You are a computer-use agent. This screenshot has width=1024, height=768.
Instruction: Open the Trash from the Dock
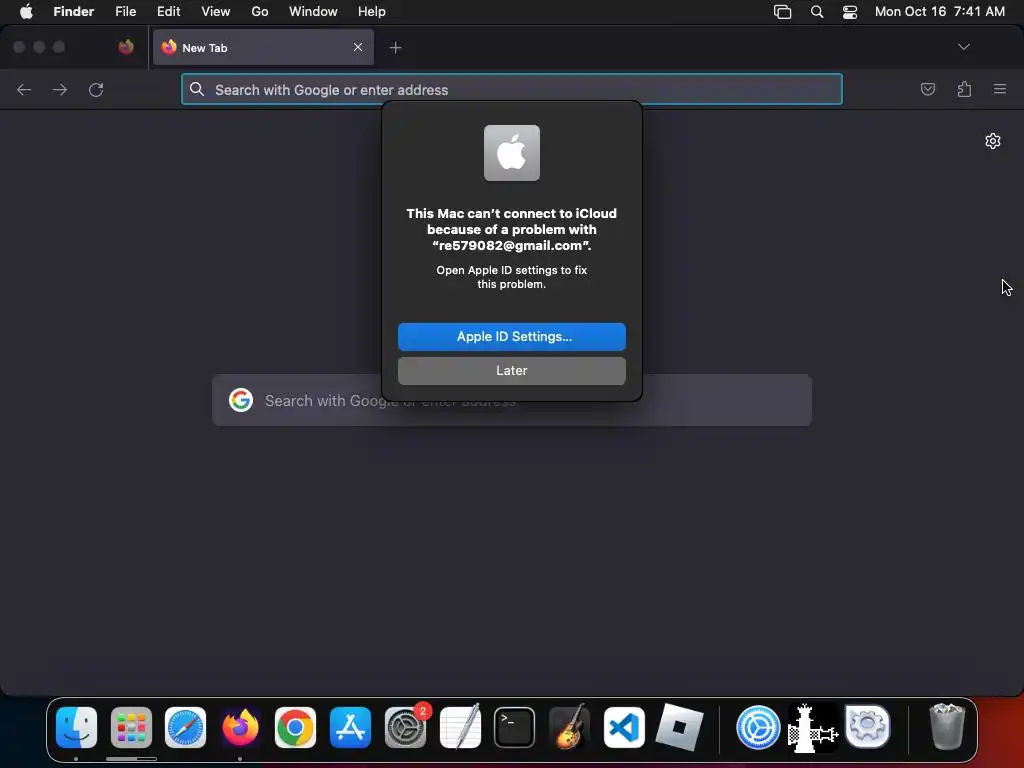coord(947,727)
